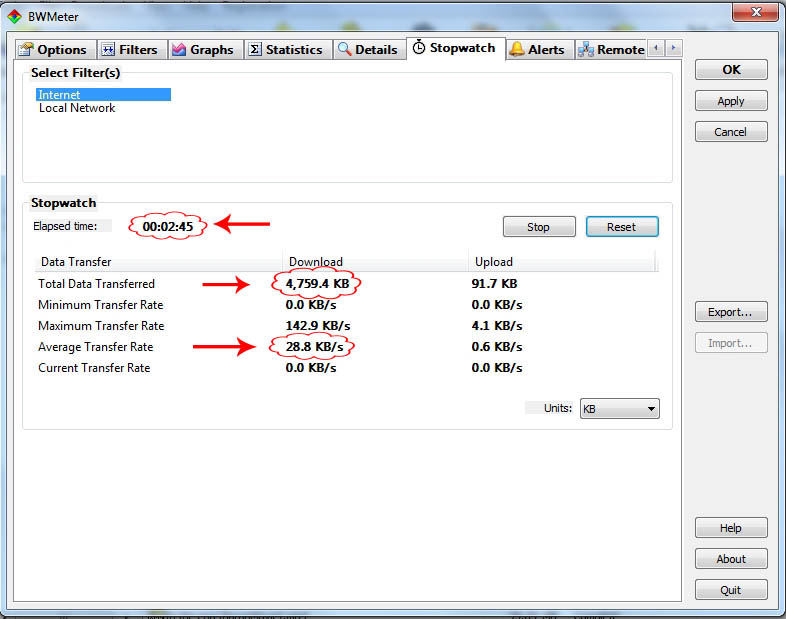The width and height of the screenshot is (786, 619).
Task: Click the BWMeter title bar logo
Action: (15, 17)
